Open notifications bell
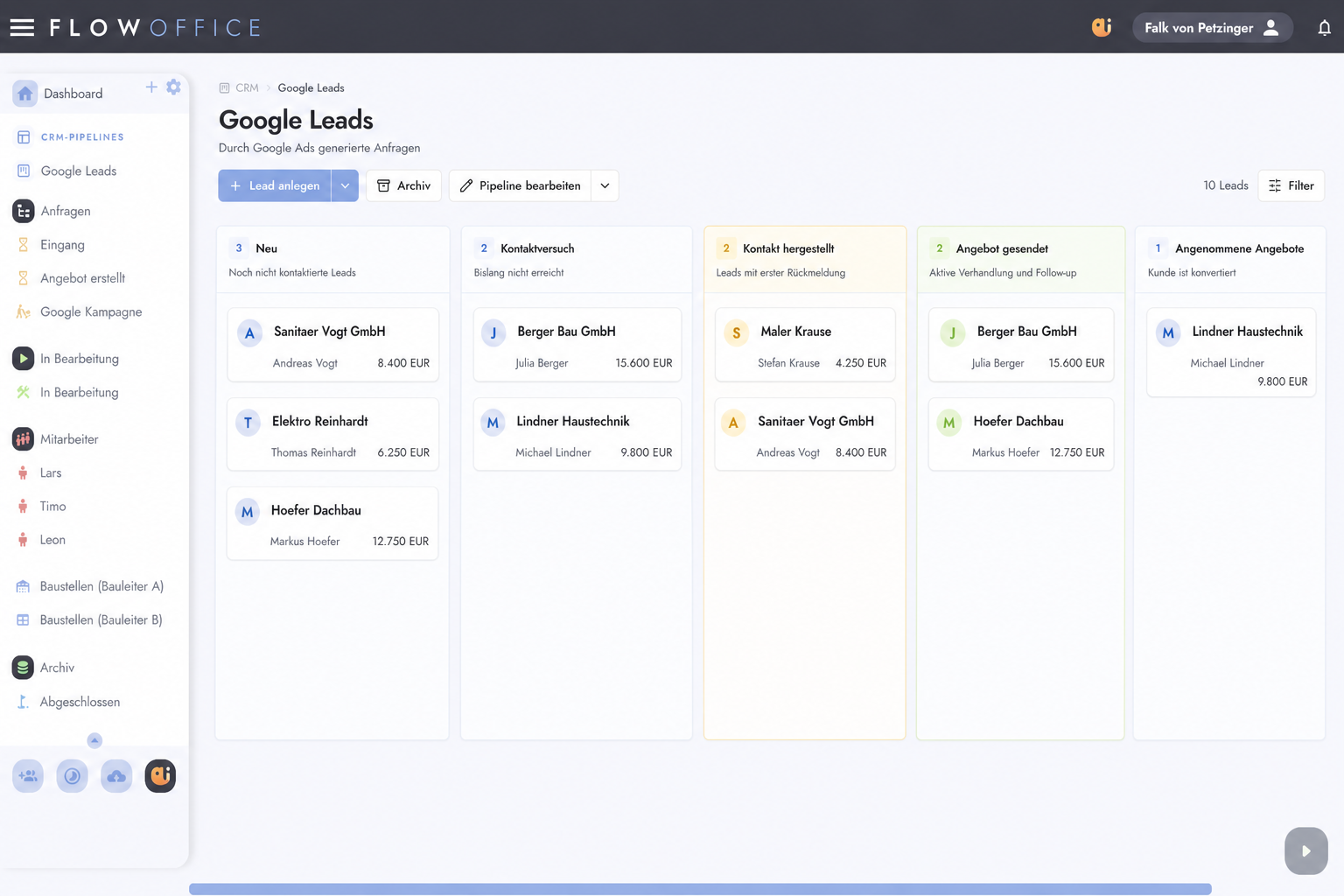This screenshot has height=896, width=1344. click(x=1324, y=28)
